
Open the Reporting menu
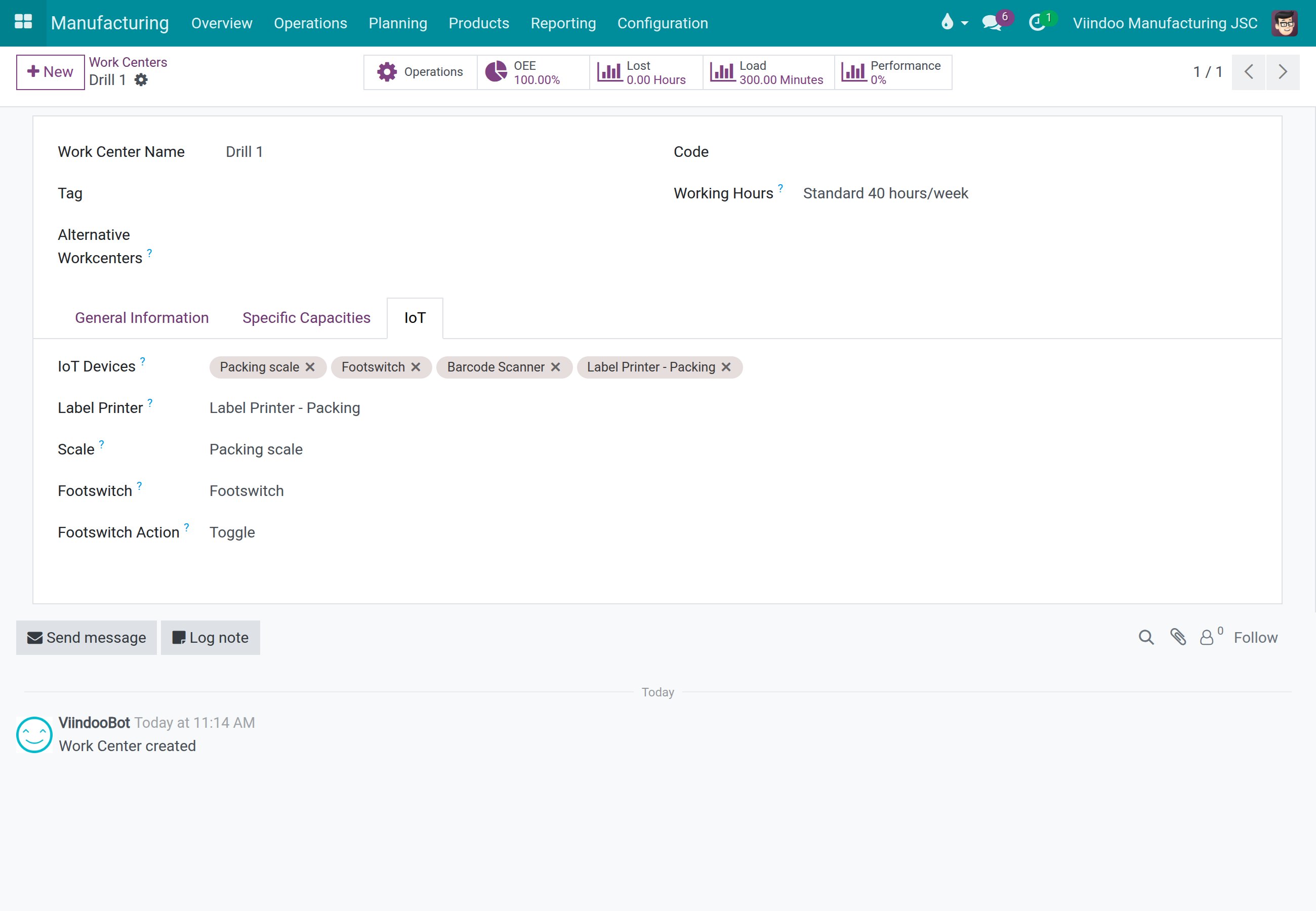coord(563,23)
